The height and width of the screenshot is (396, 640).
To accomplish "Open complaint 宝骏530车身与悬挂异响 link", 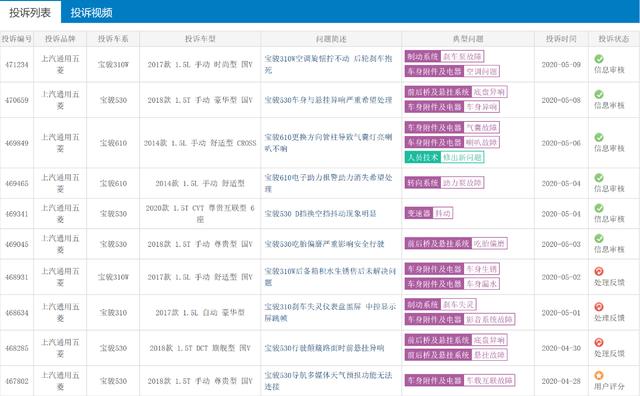I will 328,100.
